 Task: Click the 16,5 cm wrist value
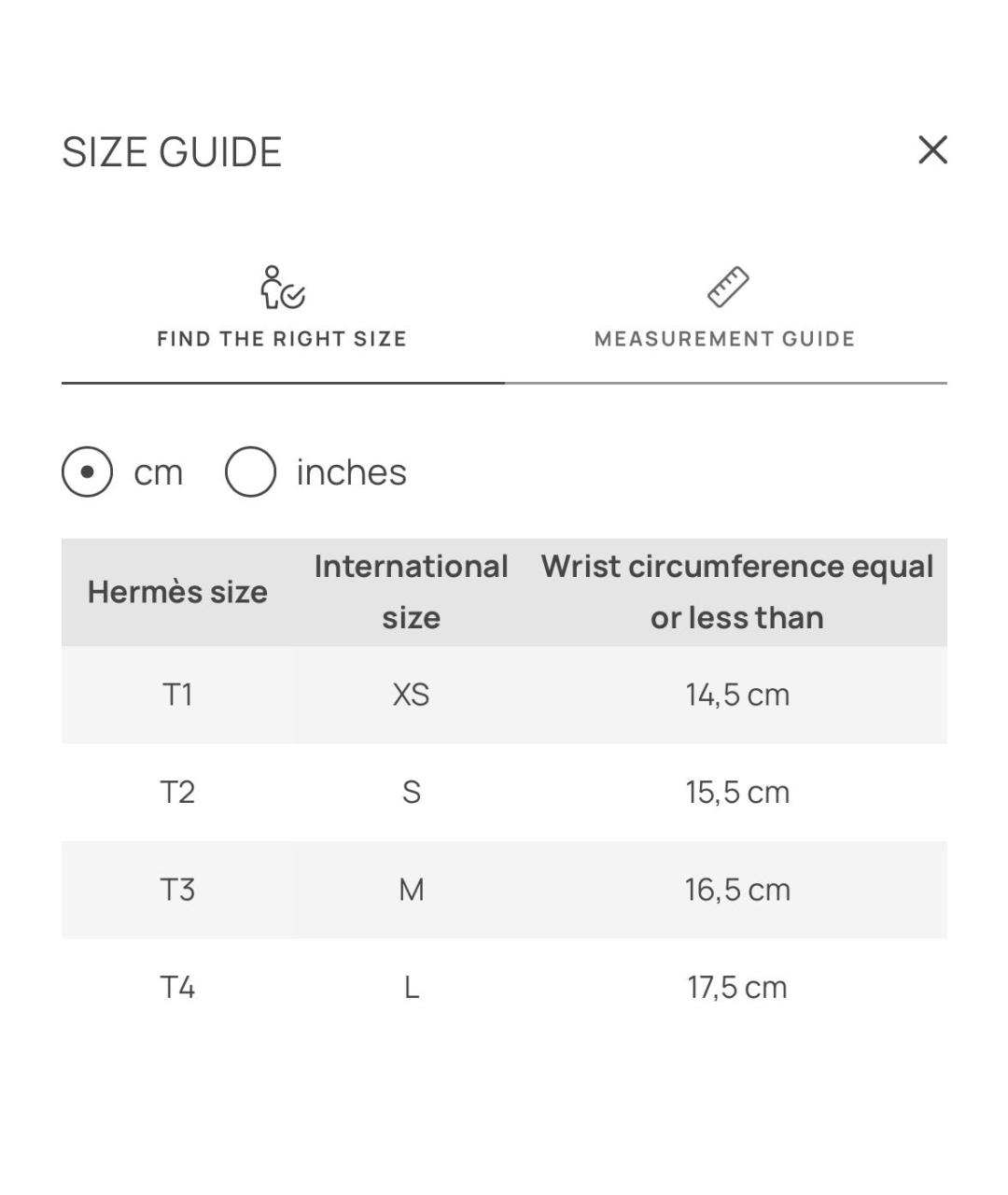[x=737, y=890]
